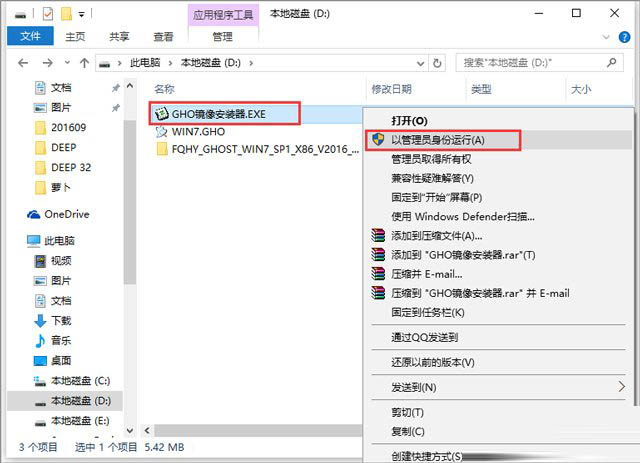Open the Customize Quick Access Toolbar dropdown
This screenshot has width=640, height=463.
coord(82,15)
